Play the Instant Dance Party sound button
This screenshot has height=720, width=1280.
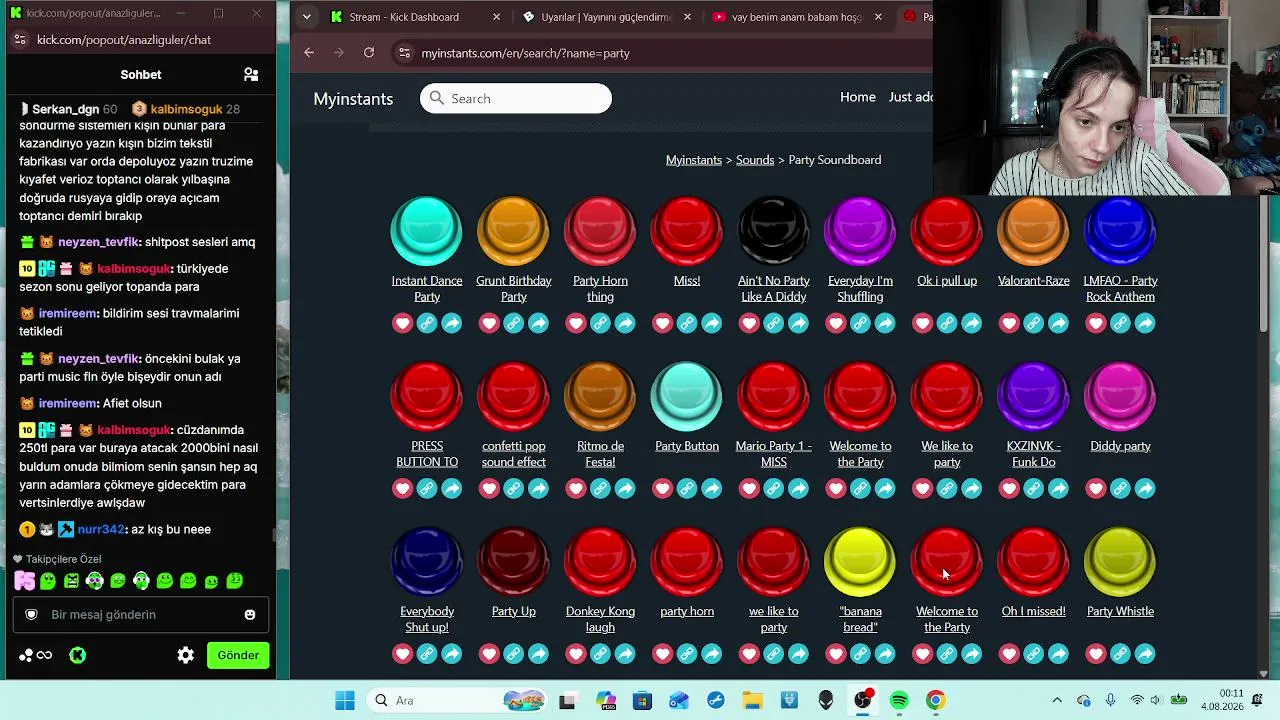(x=427, y=231)
